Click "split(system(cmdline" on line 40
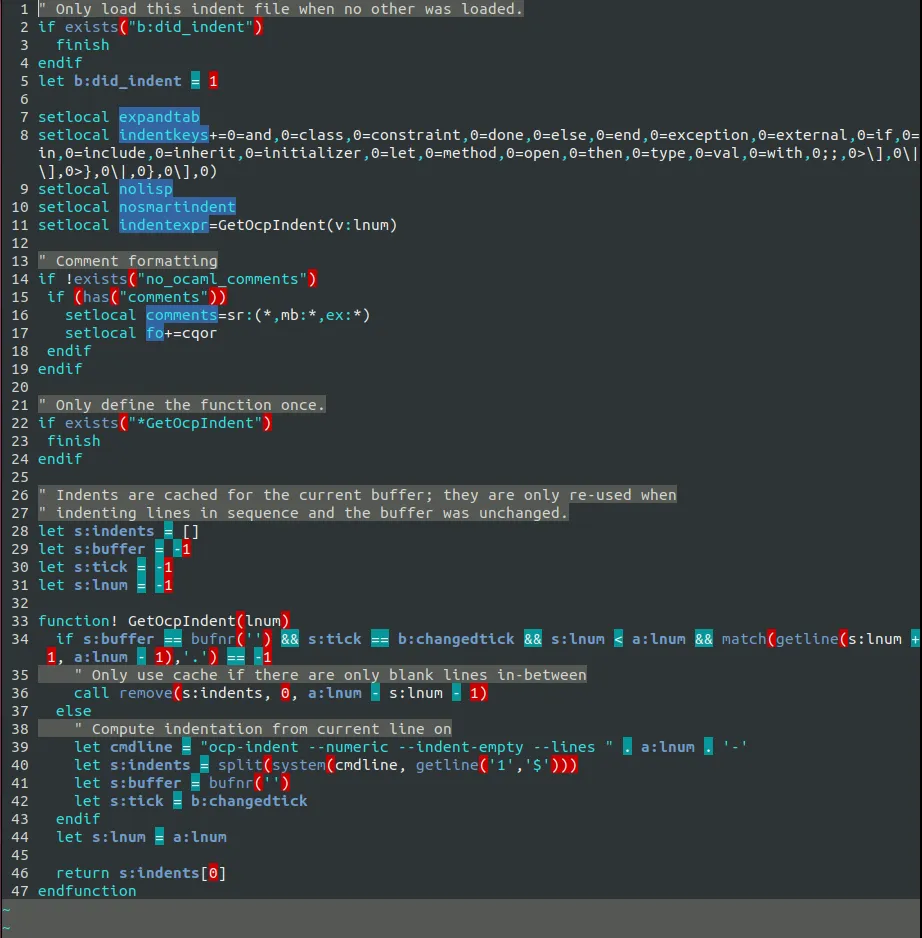Viewport: 922px width, 938px height. [308, 765]
